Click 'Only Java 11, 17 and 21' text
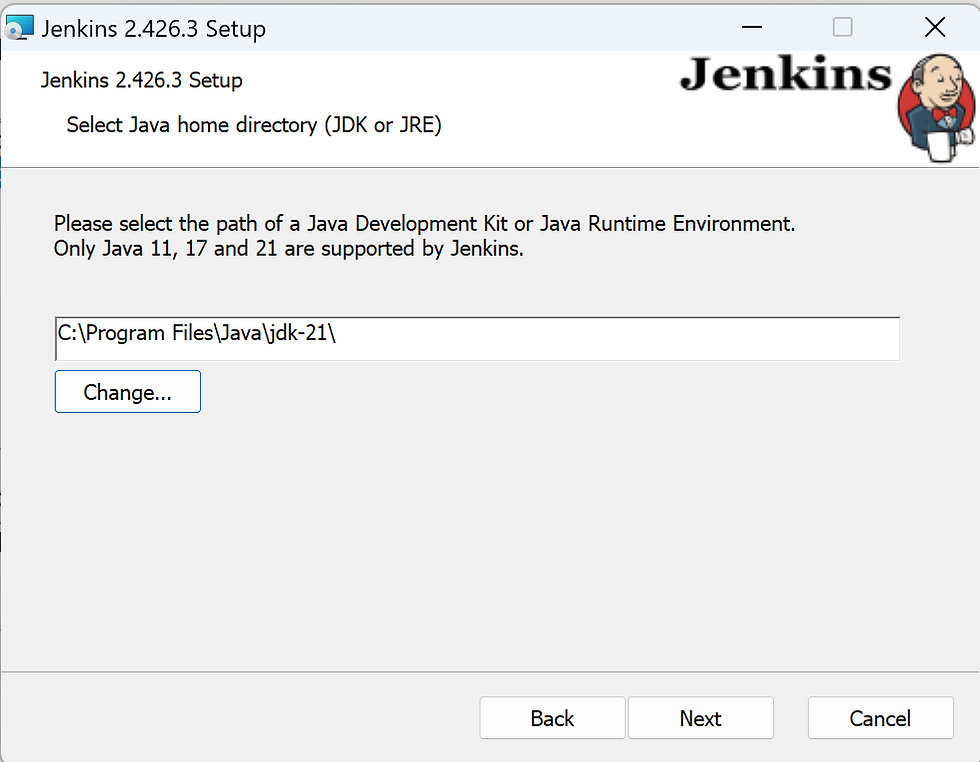The width and height of the screenshot is (980, 762). 289,249
